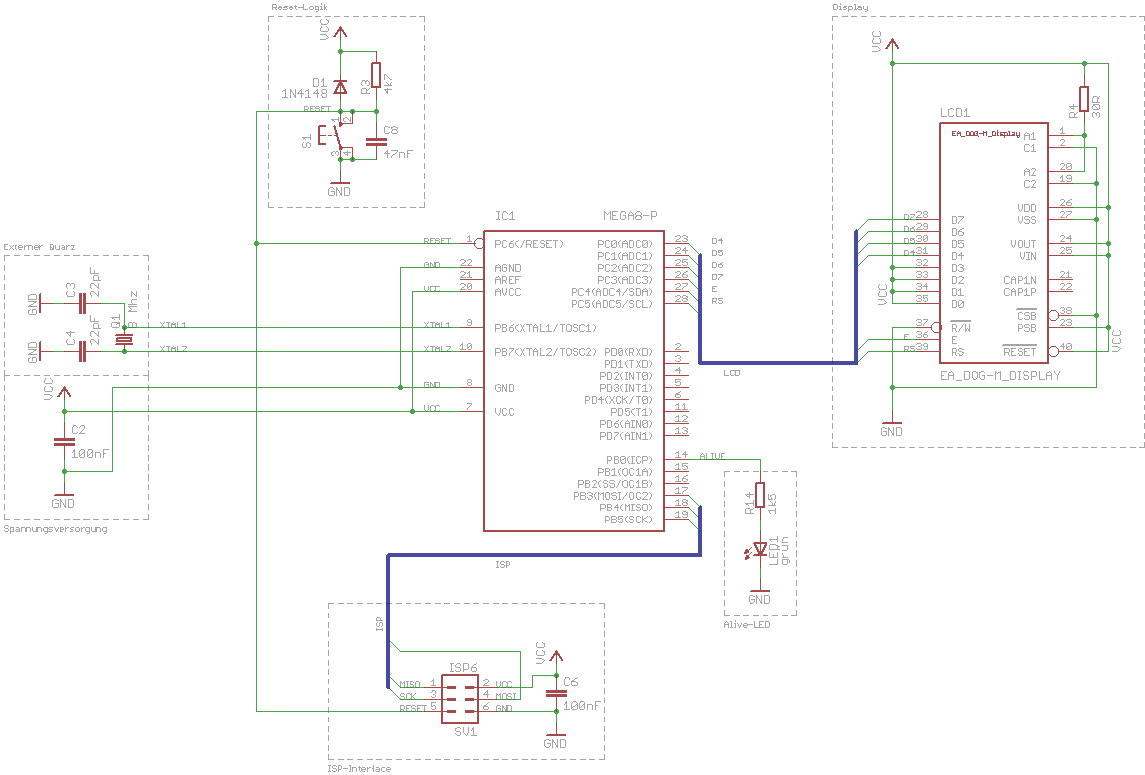This screenshot has height=775, width=1145.
Task: Select the Q1 crystal symbol
Action: [125, 340]
